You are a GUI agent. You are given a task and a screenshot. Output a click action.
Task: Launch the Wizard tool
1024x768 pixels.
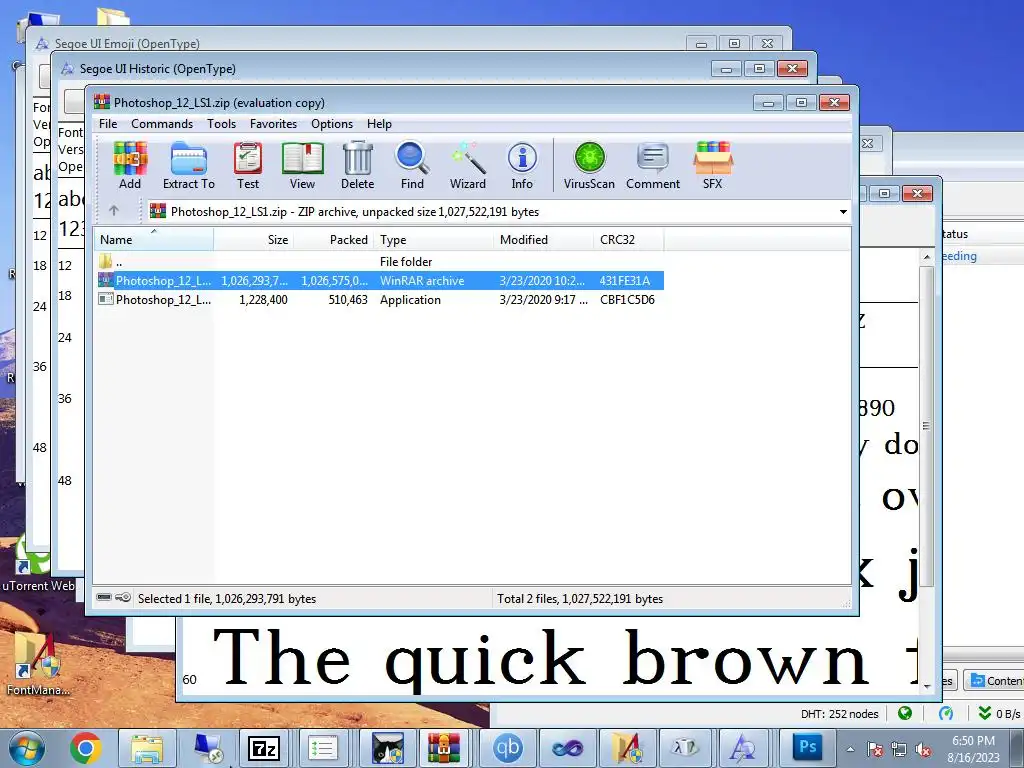(x=468, y=165)
